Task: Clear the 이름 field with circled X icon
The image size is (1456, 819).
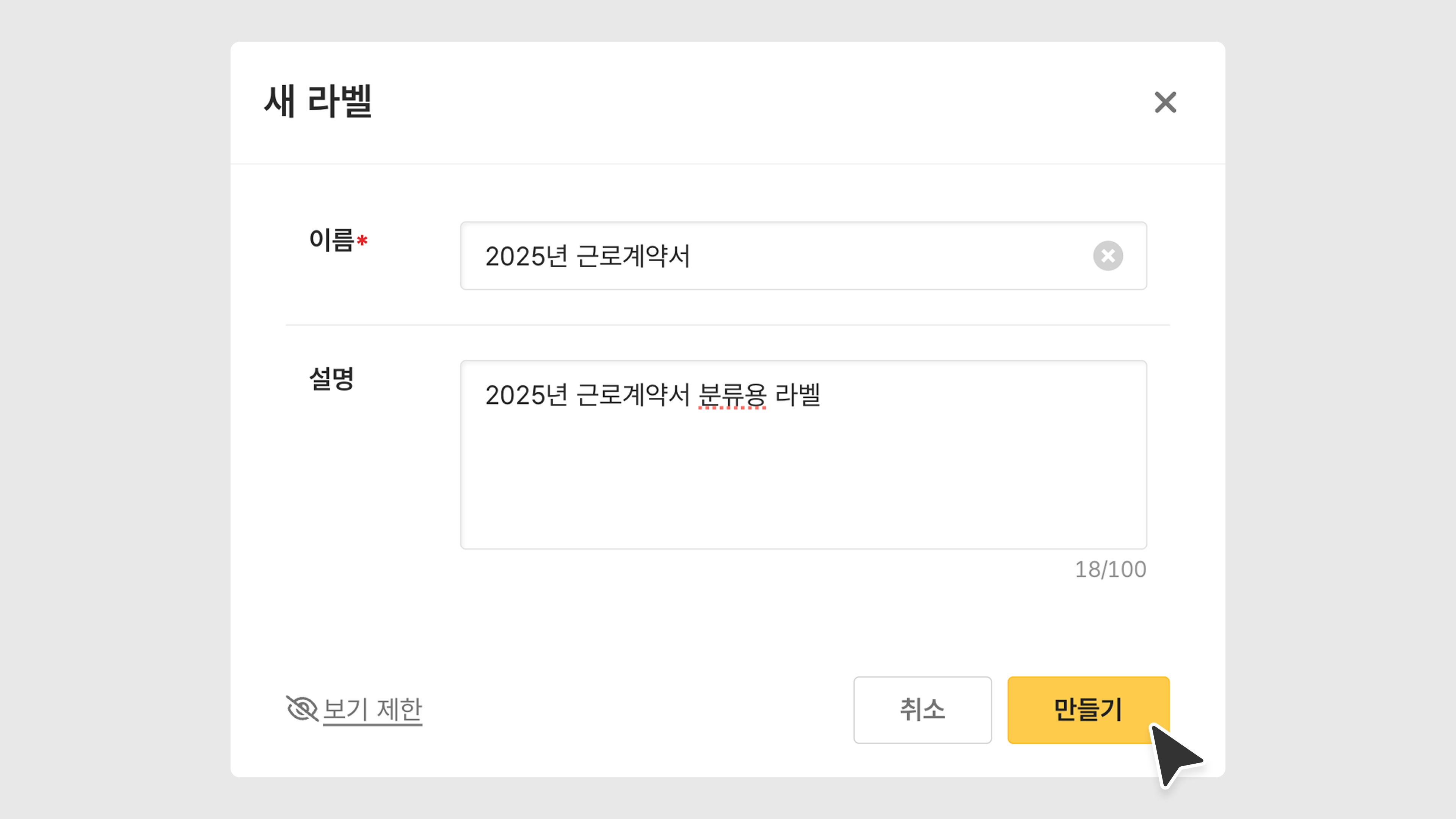Action: (x=1108, y=256)
